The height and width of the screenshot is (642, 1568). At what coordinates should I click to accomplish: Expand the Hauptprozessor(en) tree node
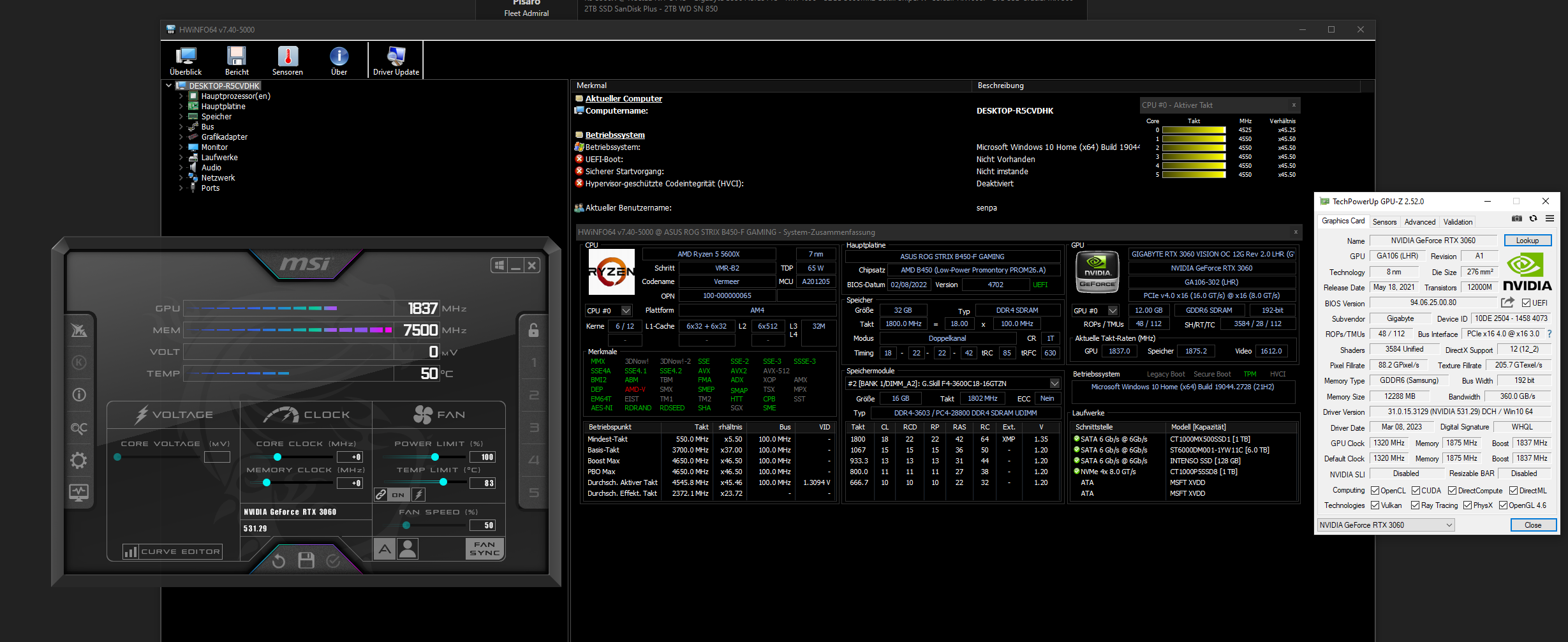point(181,96)
